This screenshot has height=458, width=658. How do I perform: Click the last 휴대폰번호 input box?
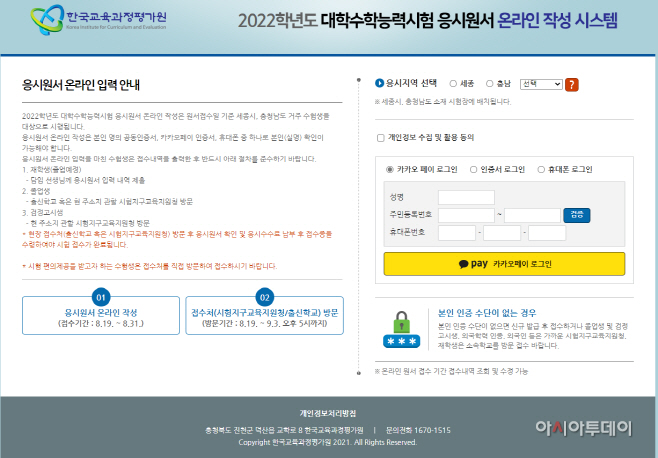coord(547,233)
